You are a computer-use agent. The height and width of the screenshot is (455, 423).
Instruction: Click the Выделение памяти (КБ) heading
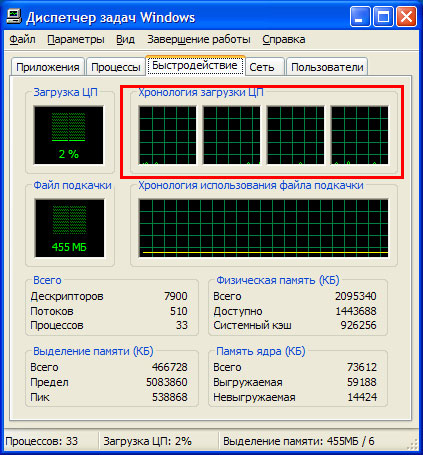(93, 351)
